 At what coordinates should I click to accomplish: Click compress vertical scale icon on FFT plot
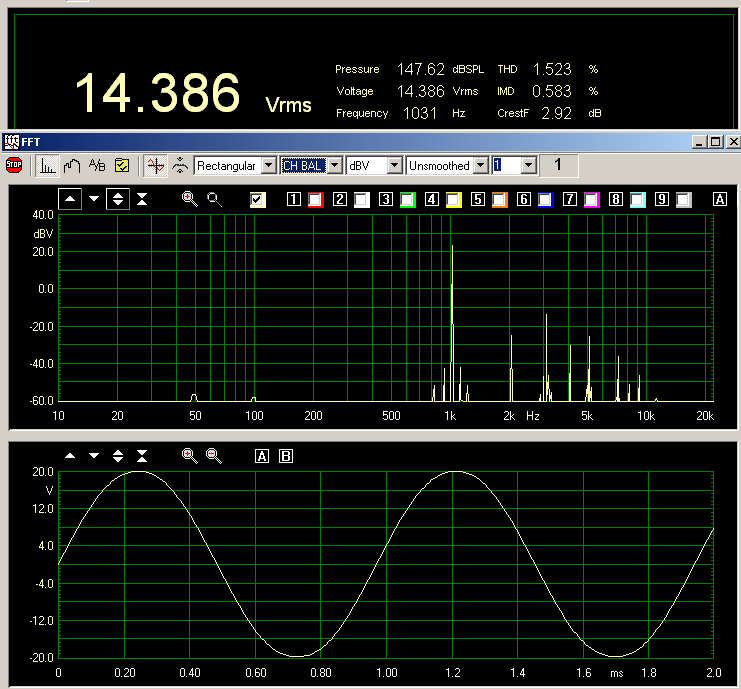[x=142, y=199]
